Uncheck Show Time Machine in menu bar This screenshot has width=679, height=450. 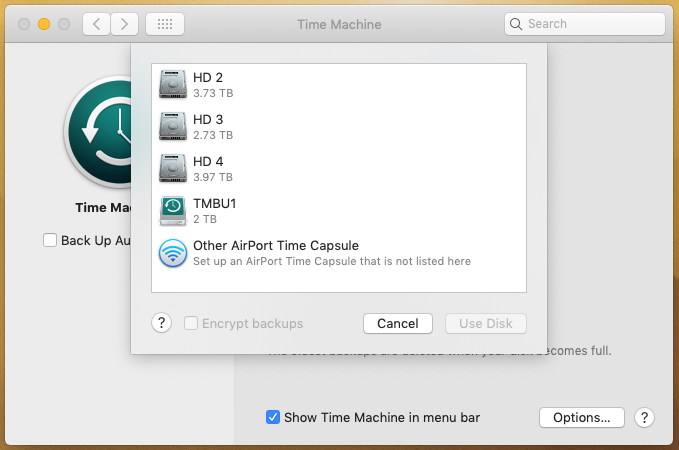coord(272,417)
